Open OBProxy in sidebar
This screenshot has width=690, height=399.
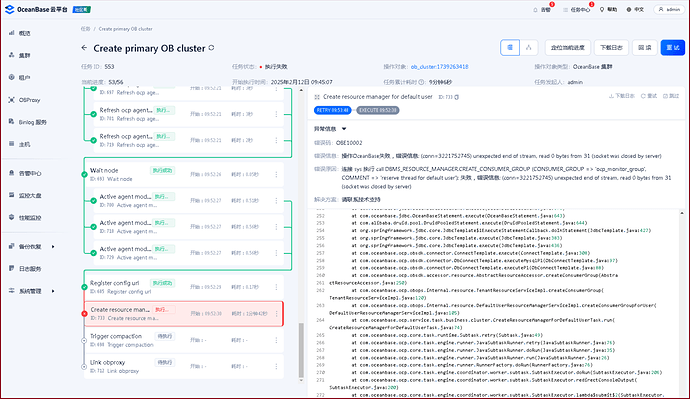click(x=24, y=100)
